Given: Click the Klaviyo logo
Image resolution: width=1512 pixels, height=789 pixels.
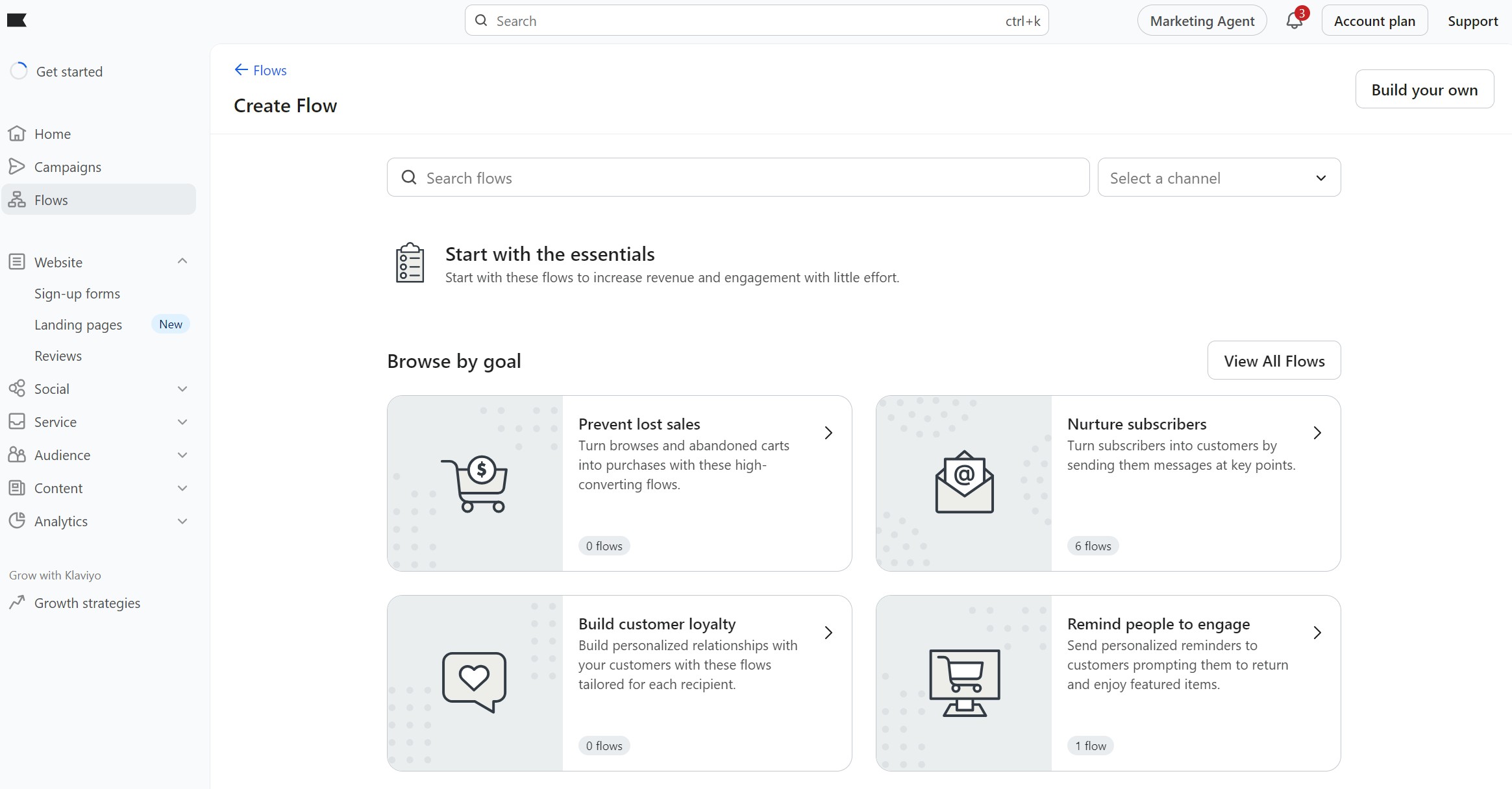Looking at the screenshot, I should point(19,20).
